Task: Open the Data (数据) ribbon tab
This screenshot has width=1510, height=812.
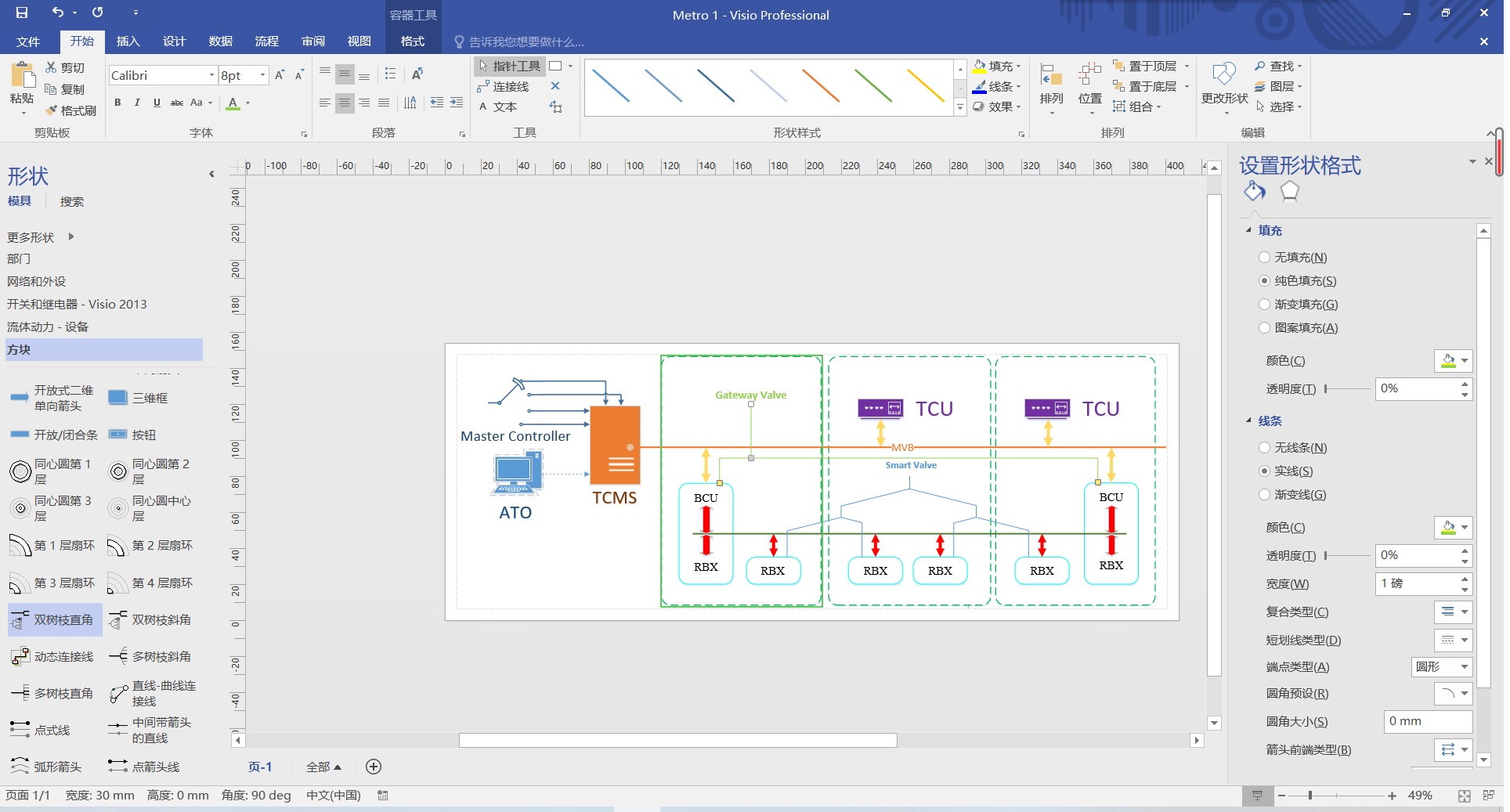Action: pos(220,42)
